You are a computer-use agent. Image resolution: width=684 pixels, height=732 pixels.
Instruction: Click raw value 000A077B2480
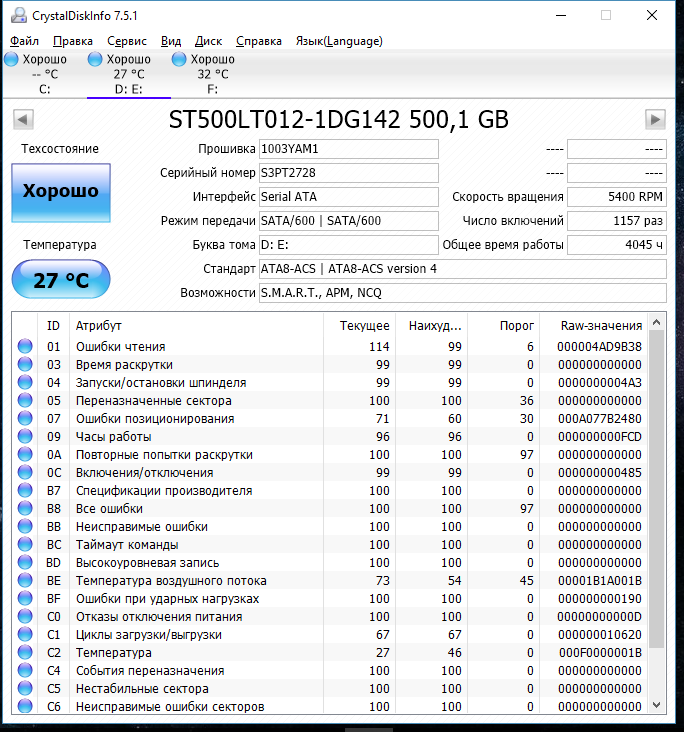pyautogui.click(x=599, y=418)
